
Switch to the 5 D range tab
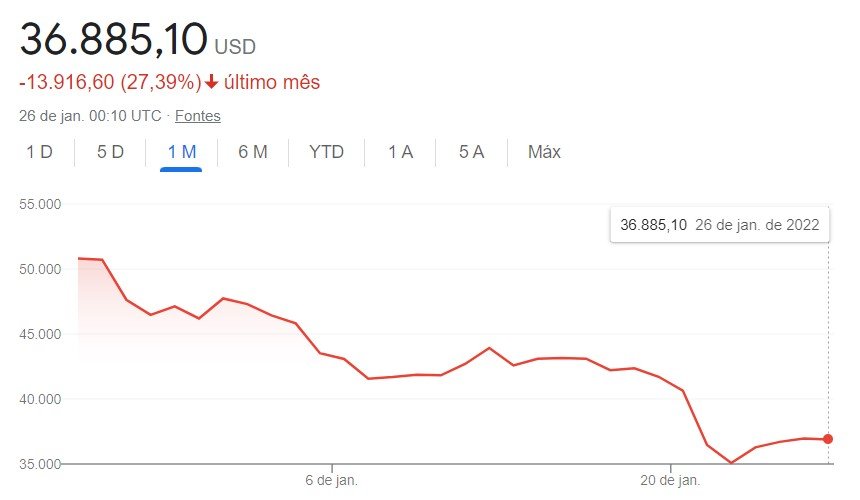110,152
